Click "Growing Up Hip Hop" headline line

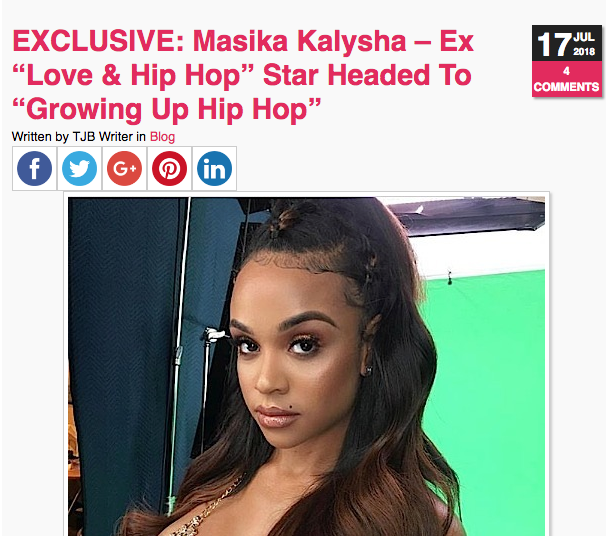[167, 110]
